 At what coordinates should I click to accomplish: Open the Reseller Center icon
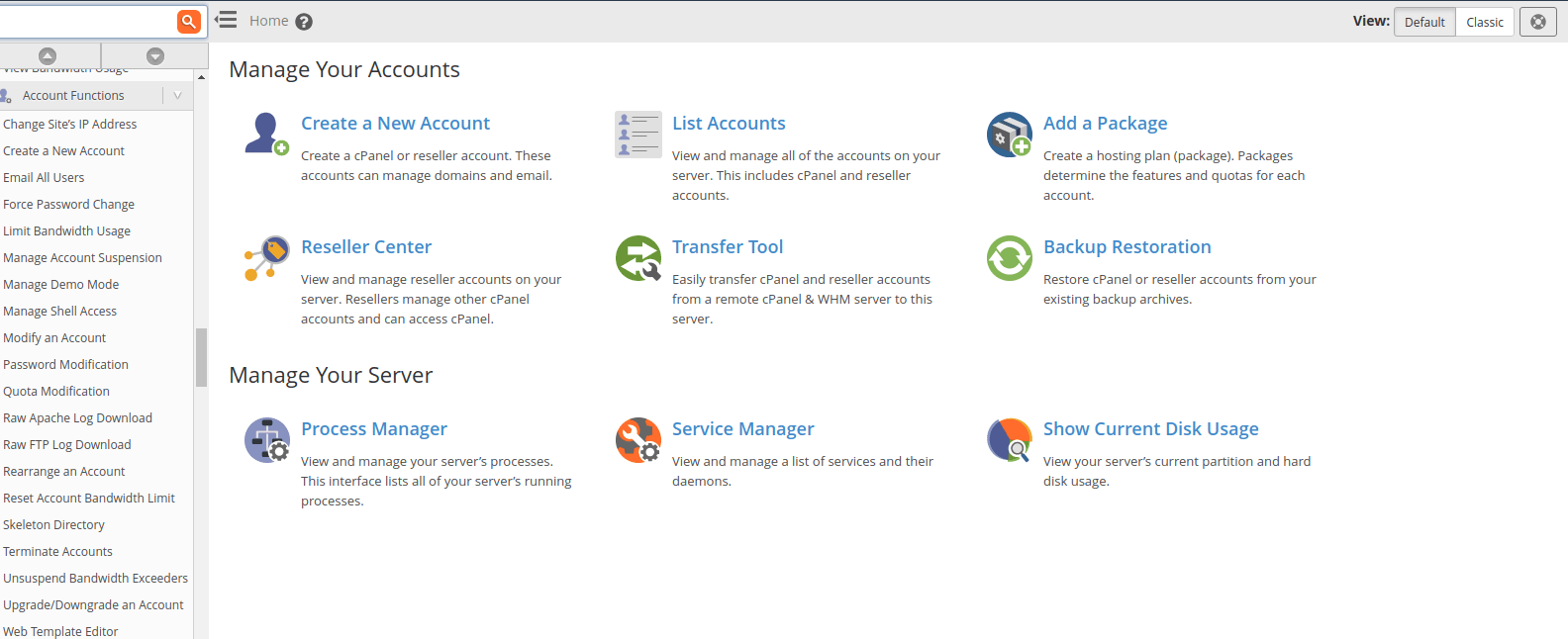[266, 258]
